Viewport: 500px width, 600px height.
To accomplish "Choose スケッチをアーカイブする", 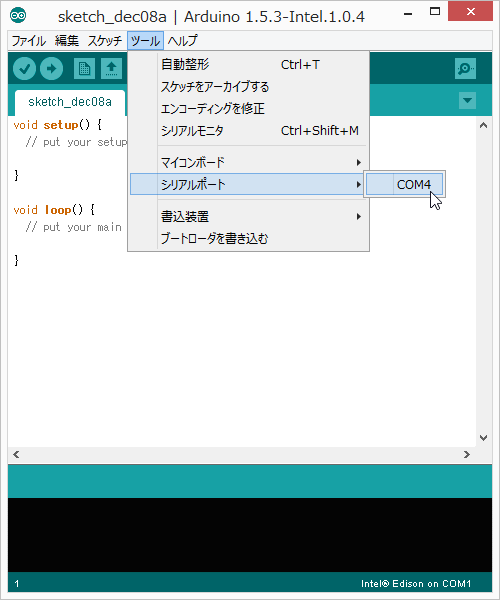I will pos(249,87).
